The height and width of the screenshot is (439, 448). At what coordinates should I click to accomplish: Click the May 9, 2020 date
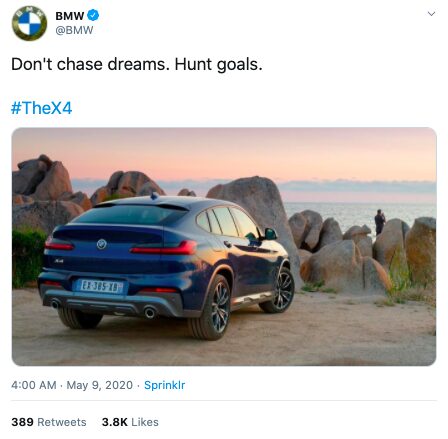(x=100, y=385)
